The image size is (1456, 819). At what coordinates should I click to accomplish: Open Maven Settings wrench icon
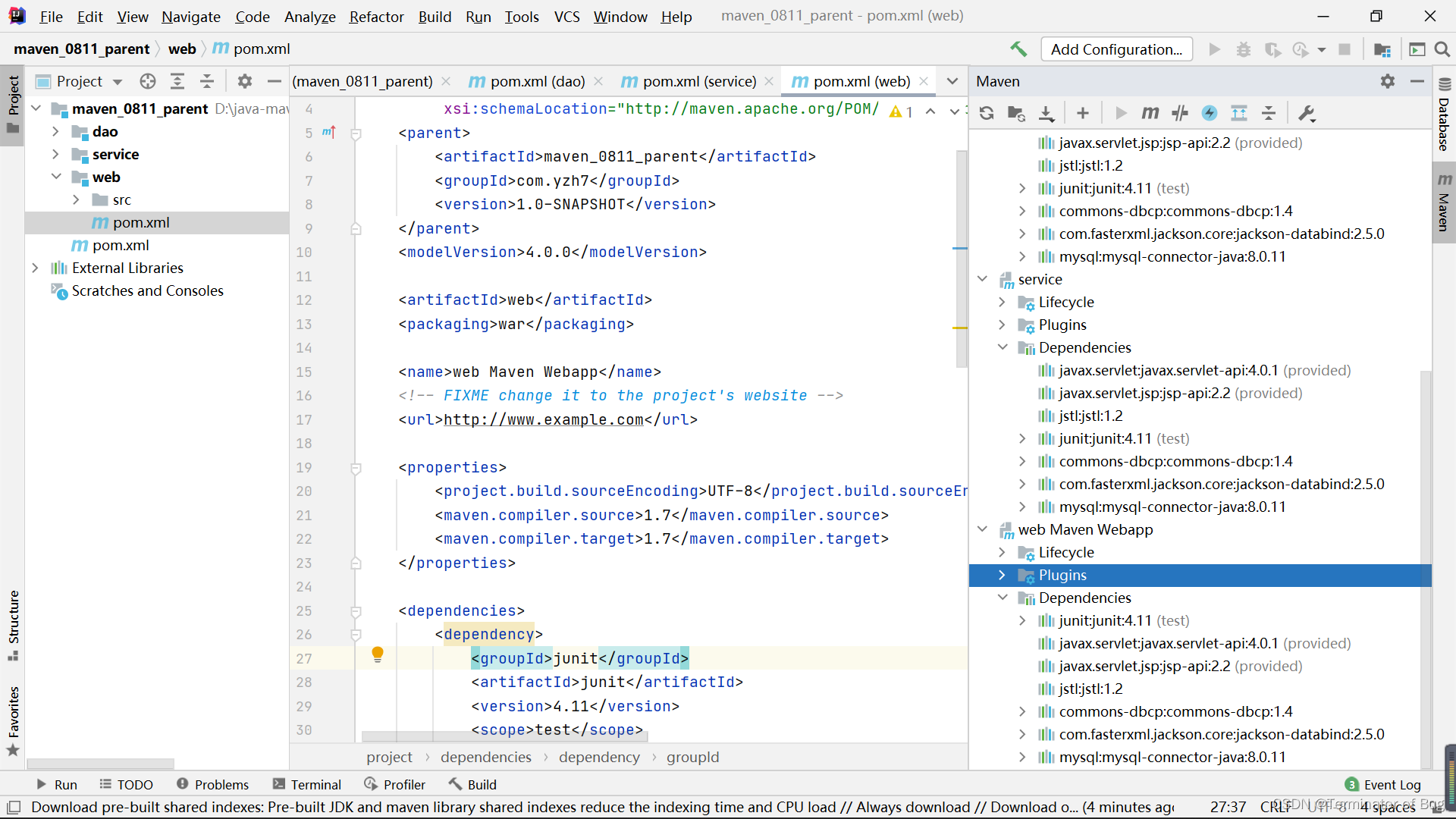[1307, 113]
